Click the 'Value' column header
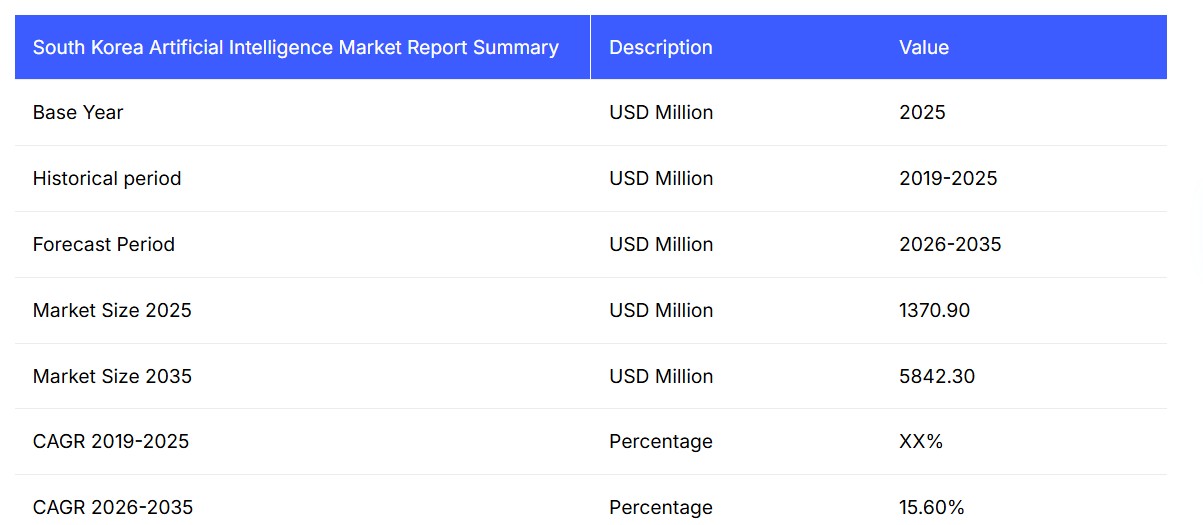 pos(923,47)
